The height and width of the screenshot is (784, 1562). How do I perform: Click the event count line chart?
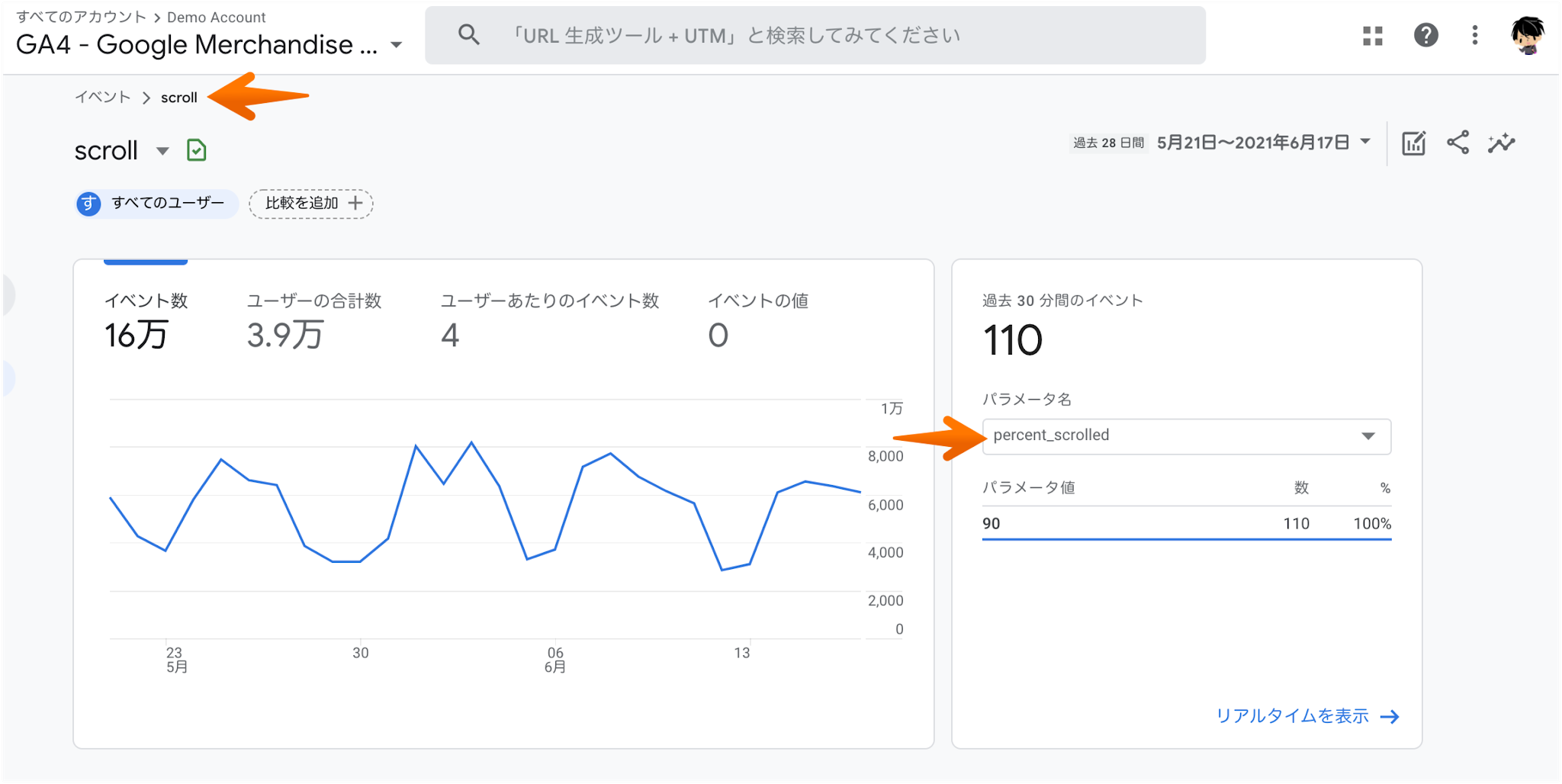point(486,519)
